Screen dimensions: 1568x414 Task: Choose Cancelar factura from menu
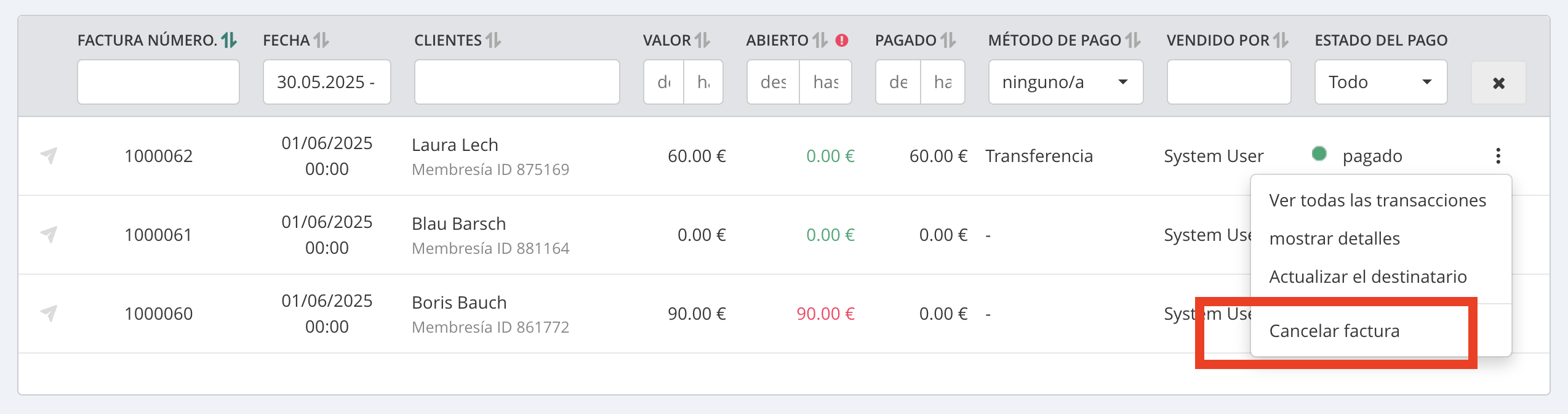pyautogui.click(x=1334, y=331)
